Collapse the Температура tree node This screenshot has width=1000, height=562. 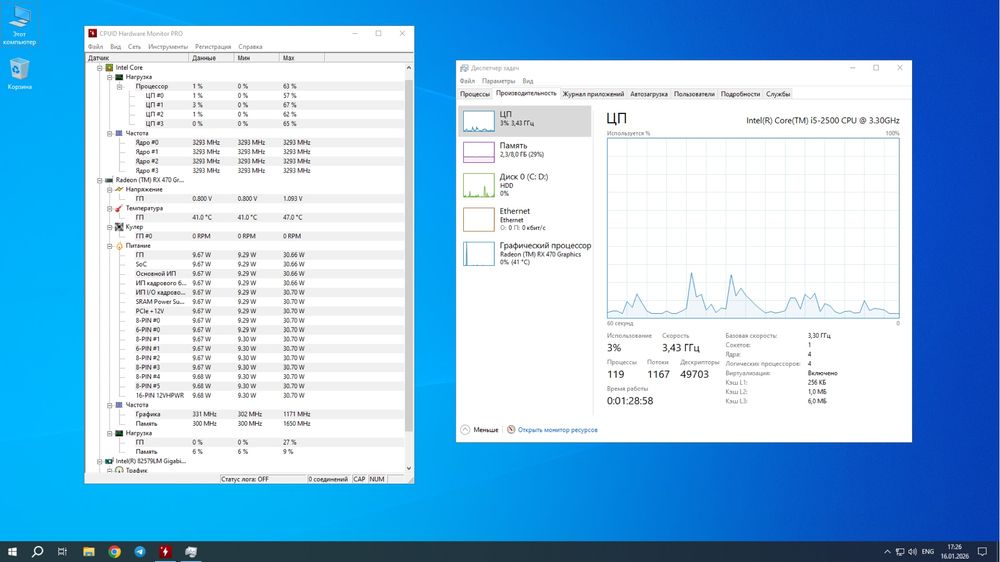tap(110, 209)
